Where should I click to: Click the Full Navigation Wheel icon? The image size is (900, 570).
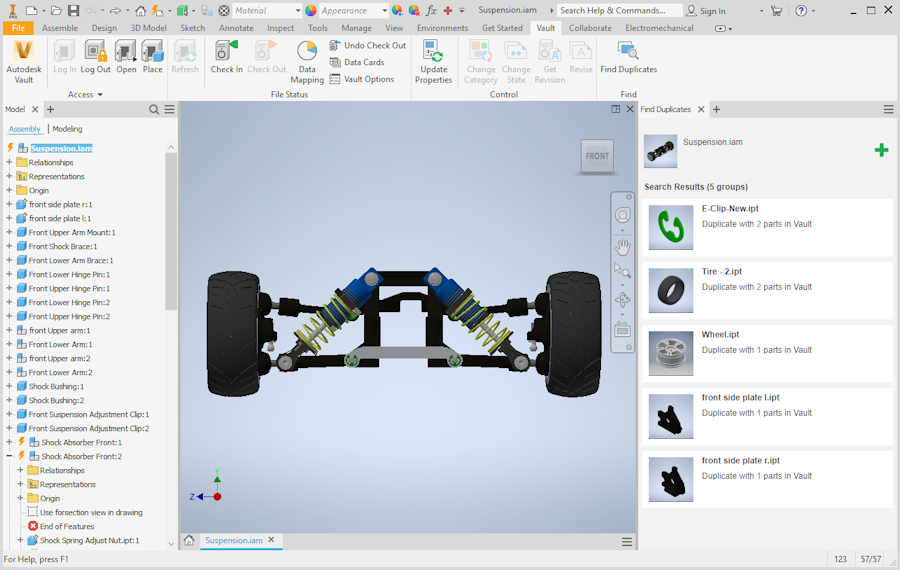pos(623,215)
